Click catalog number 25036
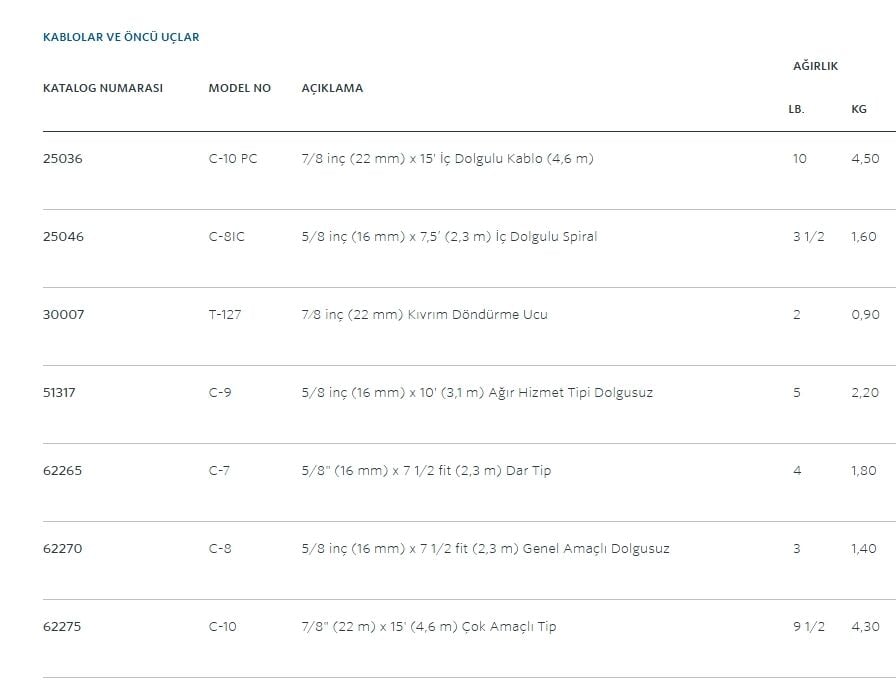The width and height of the screenshot is (896, 698). point(63,159)
